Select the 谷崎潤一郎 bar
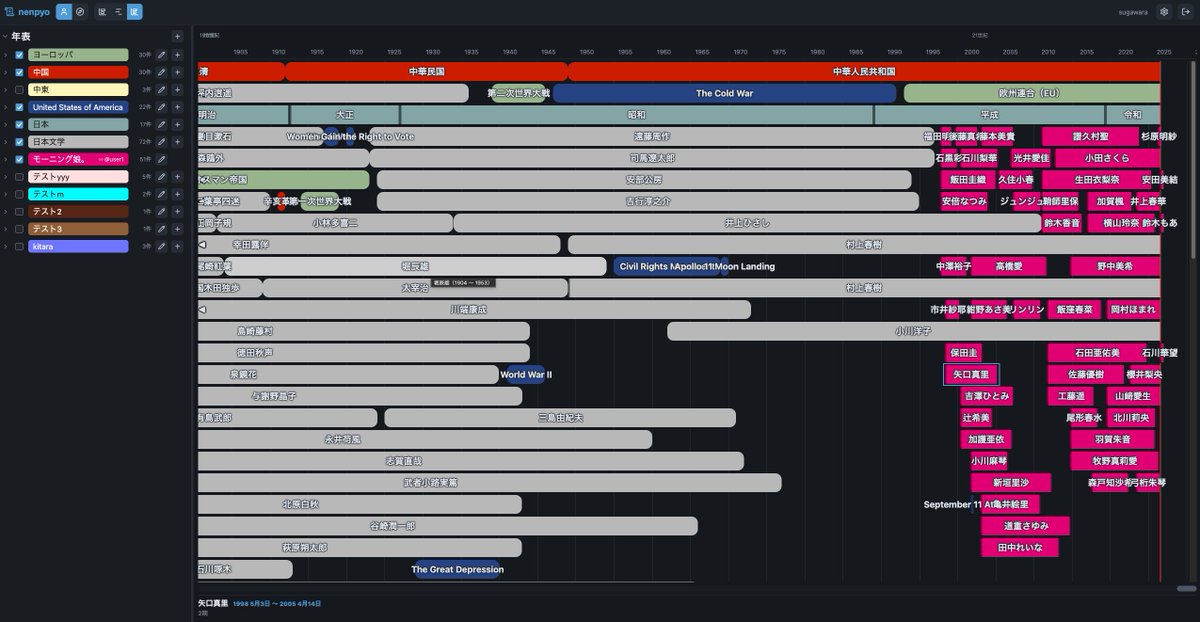This screenshot has height=622, width=1200. tap(448, 526)
